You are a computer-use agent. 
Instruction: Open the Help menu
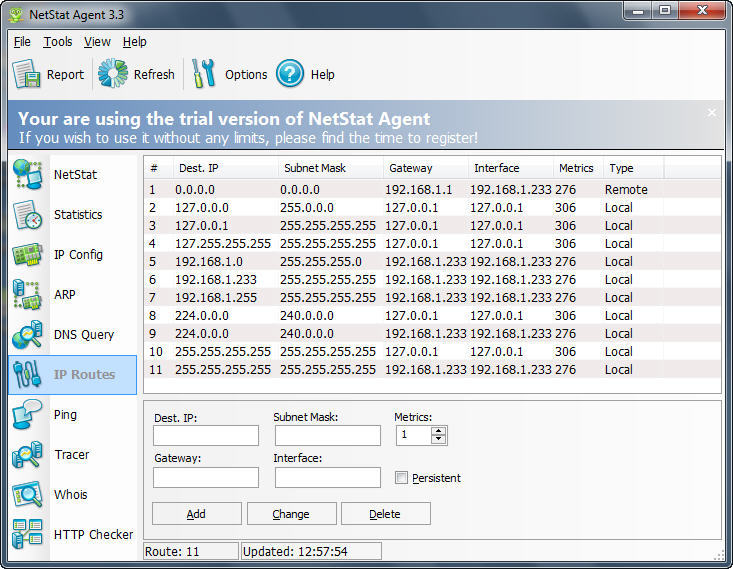[x=135, y=42]
